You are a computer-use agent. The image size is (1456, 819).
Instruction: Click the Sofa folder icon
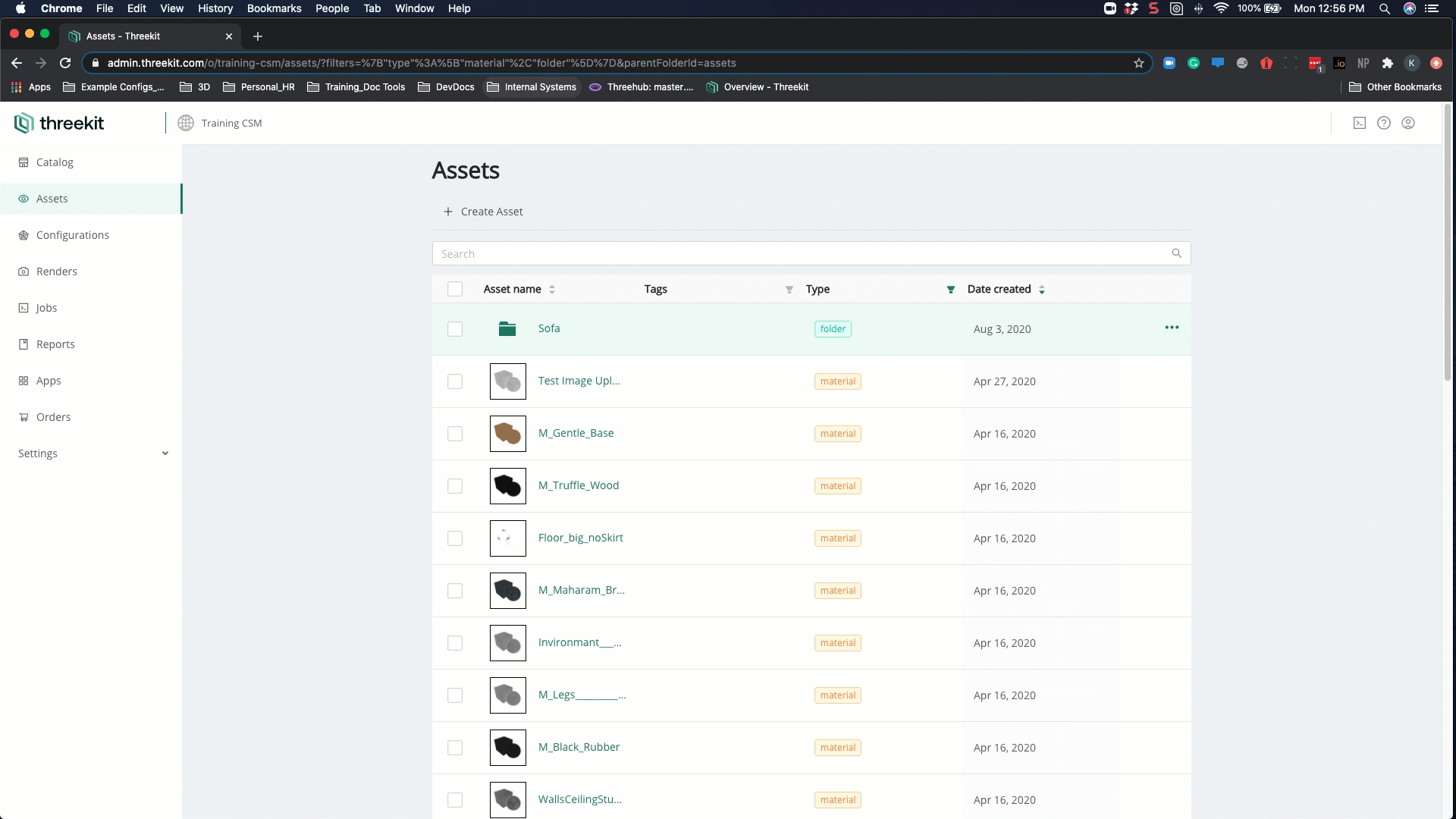click(507, 328)
